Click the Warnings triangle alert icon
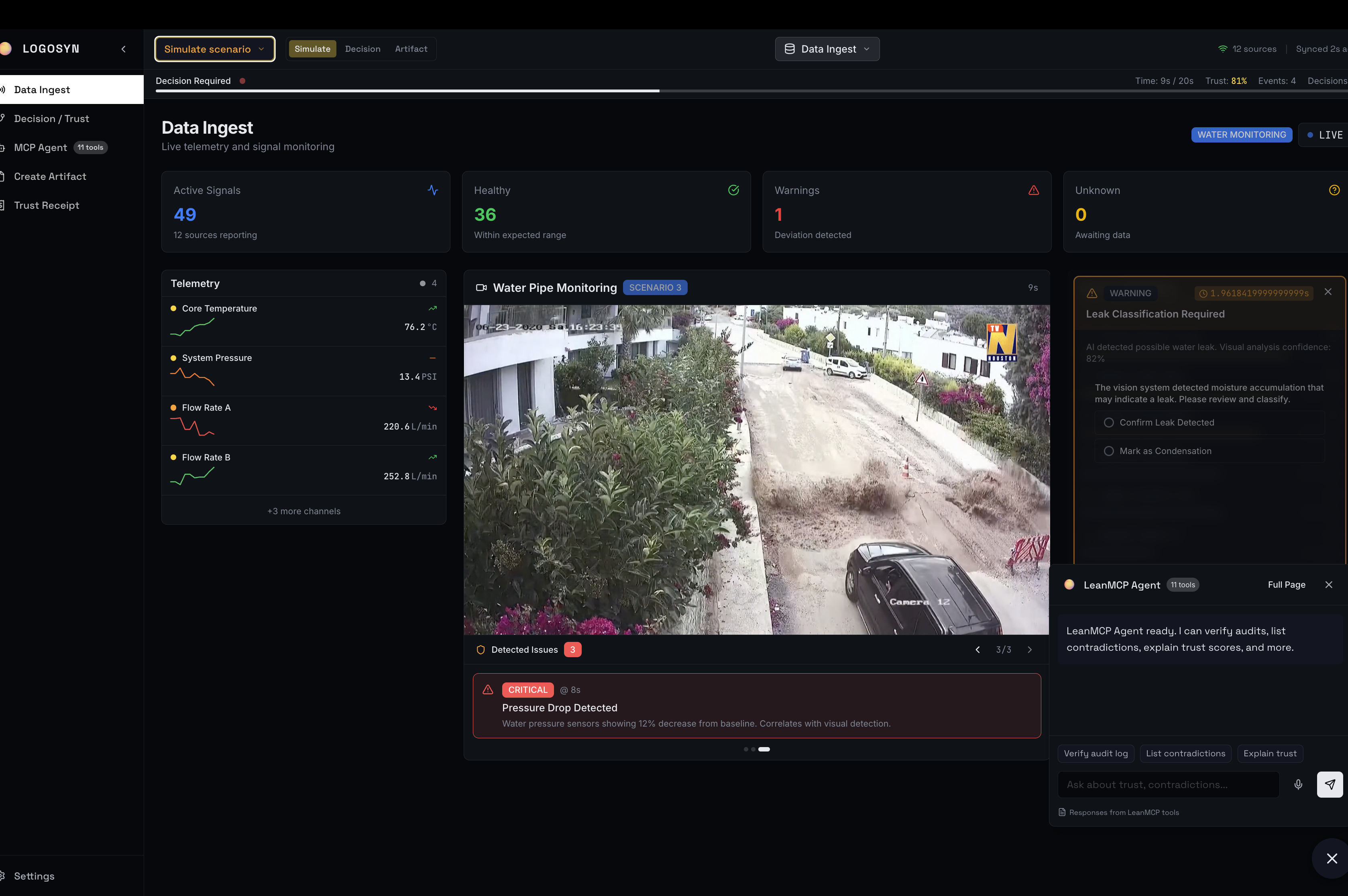Image resolution: width=1348 pixels, height=896 pixels. [x=1033, y=190]
